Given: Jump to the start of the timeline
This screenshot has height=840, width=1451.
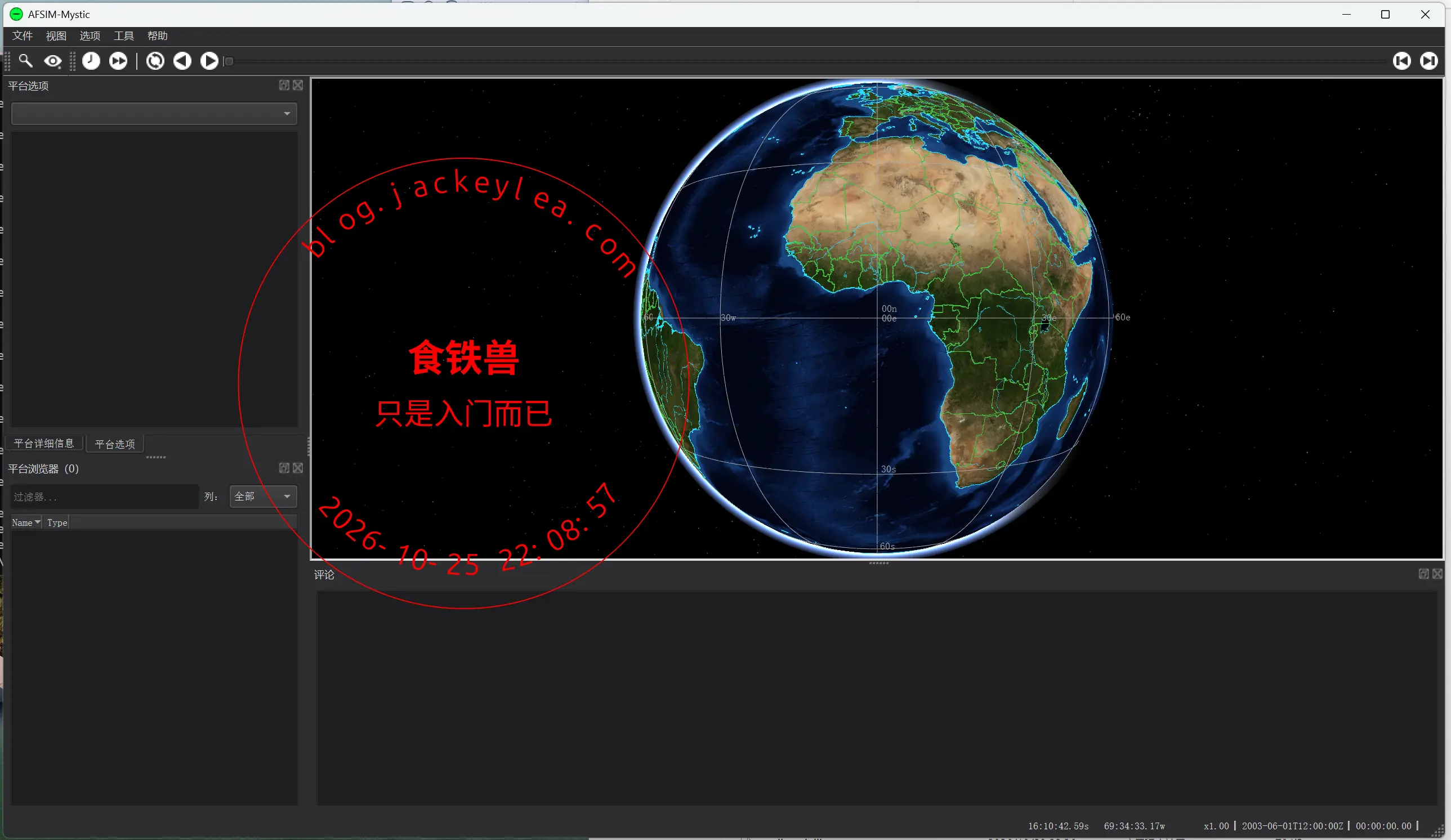Looking at the screenshot, I should tap(1401, 60).
